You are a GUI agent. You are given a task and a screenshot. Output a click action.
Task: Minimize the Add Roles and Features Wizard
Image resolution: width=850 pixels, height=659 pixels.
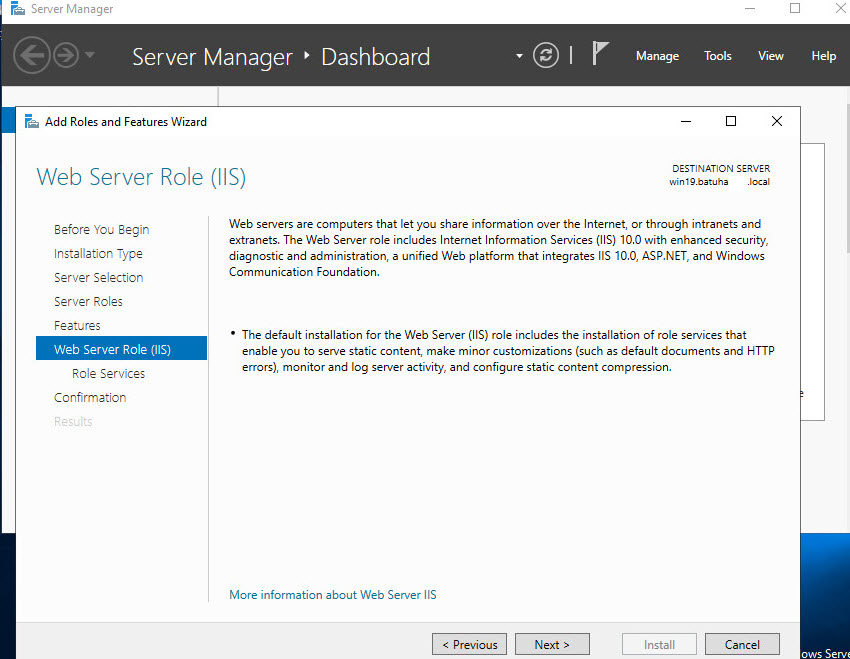[x=685, y=121]
